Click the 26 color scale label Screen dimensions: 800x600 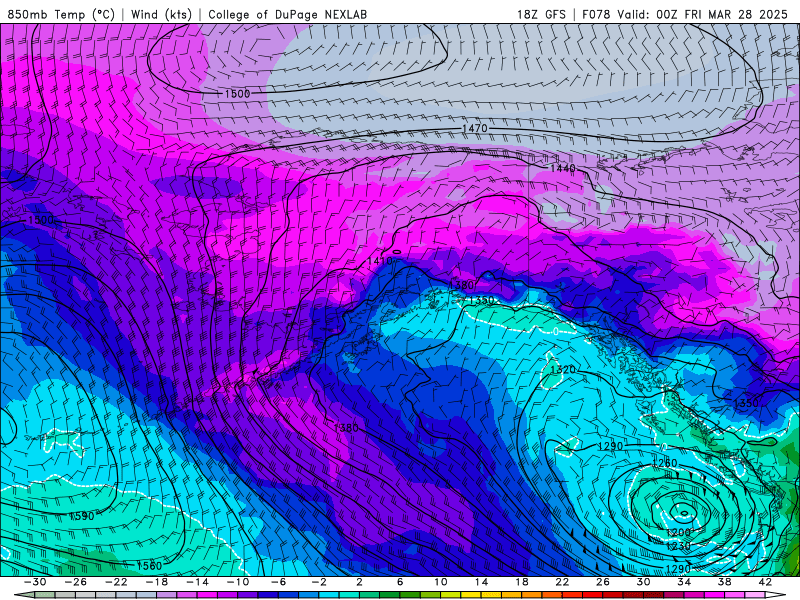click(x=603, y=582)
